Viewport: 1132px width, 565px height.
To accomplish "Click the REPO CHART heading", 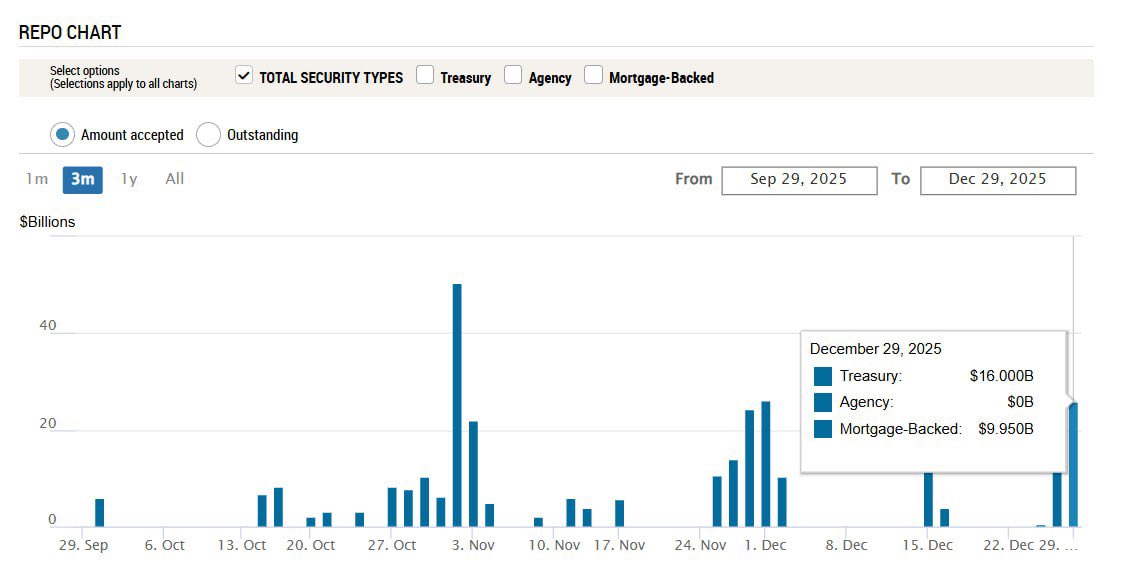I will click(x=70, y=32).
